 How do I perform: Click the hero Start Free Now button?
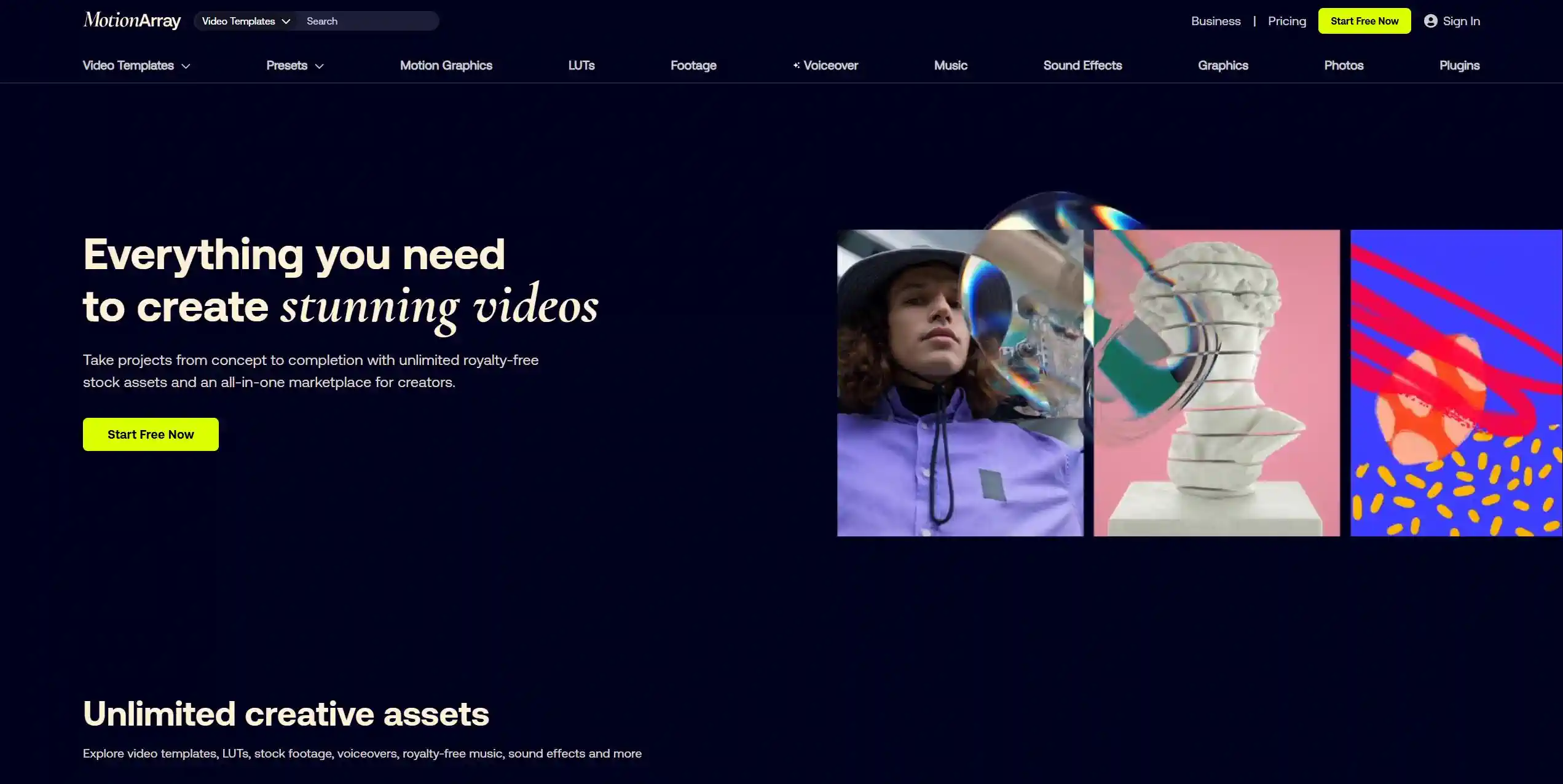point(151,434)
